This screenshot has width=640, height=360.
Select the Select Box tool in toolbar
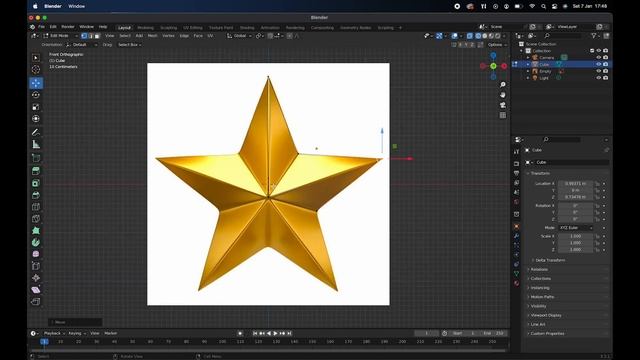click(x=36, y=58)
